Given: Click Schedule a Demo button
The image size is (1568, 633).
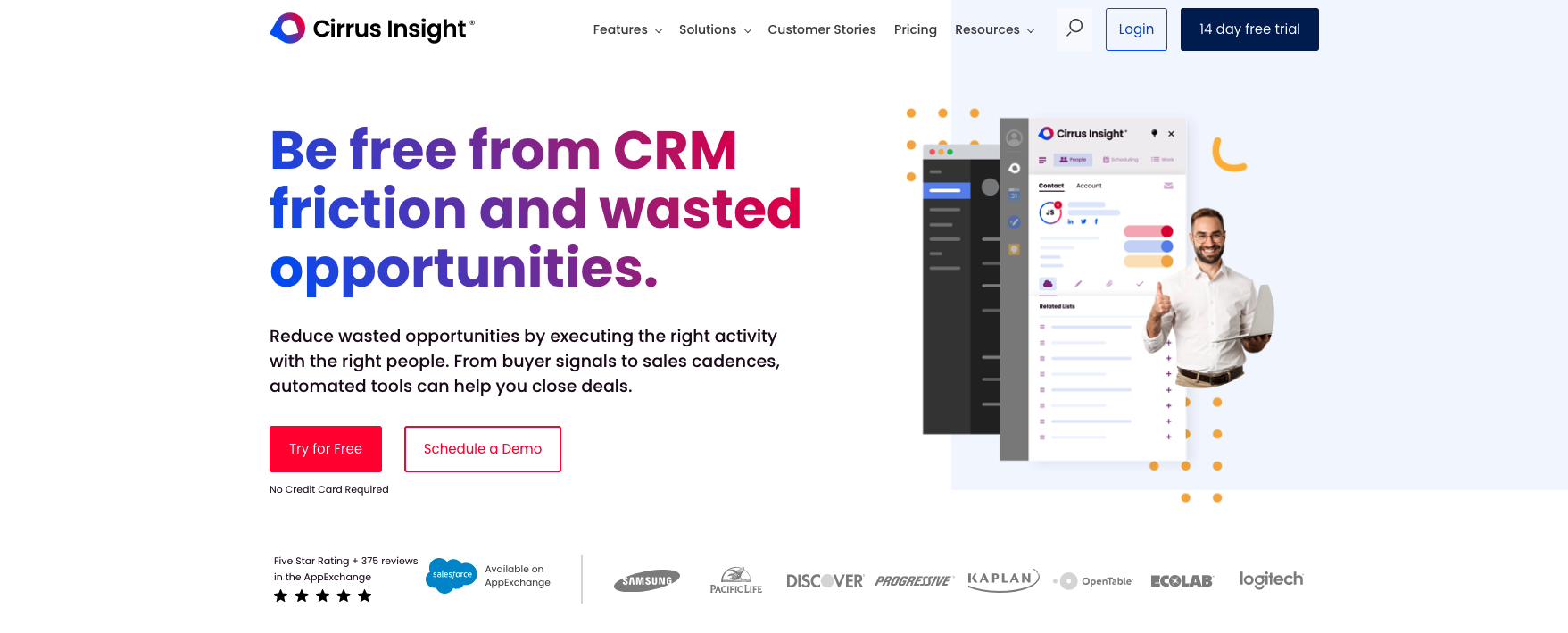Looking at the screenshot, I should [x=482, y=449].
